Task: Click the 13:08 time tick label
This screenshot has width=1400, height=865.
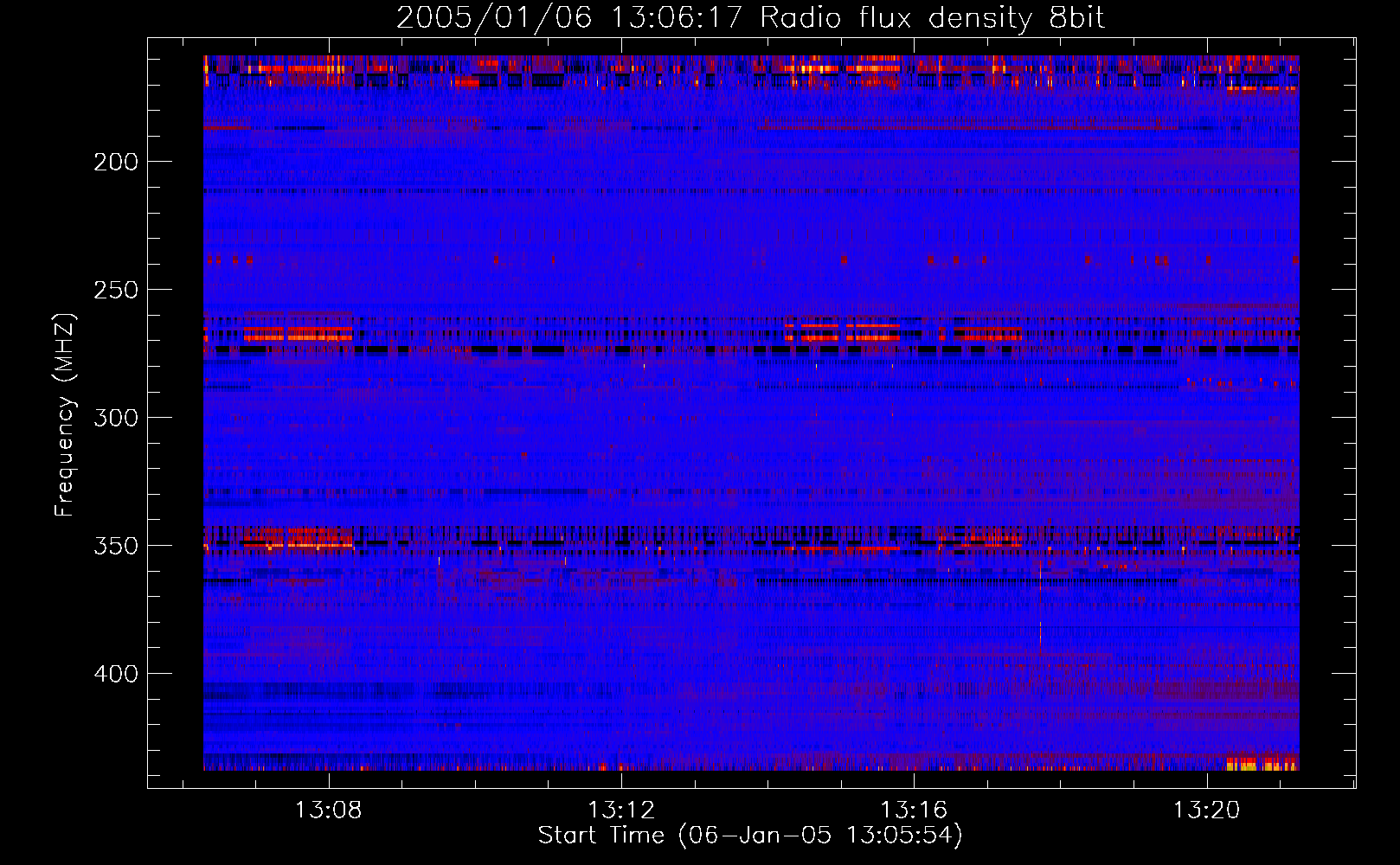Action: click(x=329, y=811)
